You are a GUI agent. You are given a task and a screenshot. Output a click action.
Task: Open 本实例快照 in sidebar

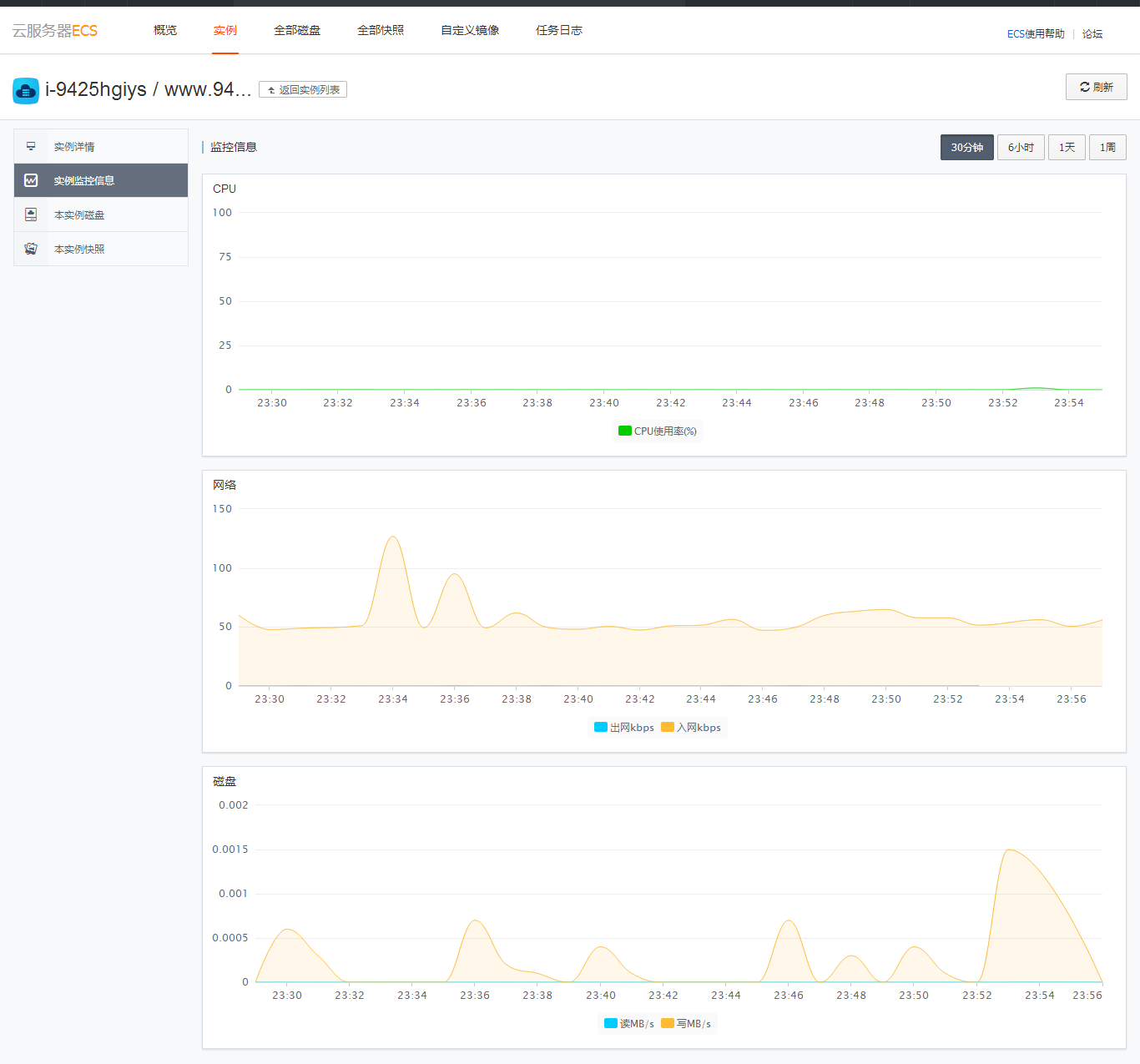click(101, 249)
